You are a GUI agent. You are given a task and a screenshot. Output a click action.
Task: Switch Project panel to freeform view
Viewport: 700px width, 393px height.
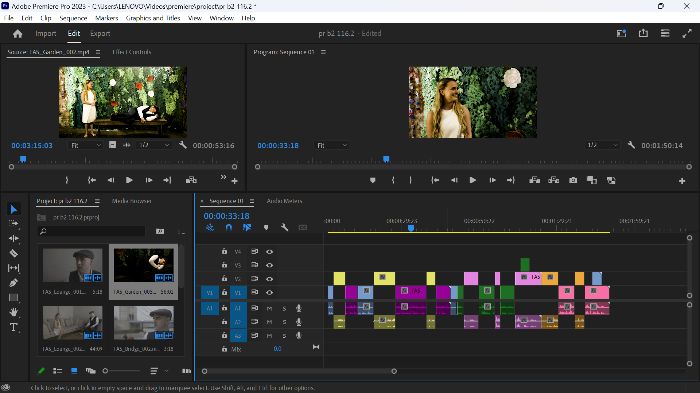(x=91, y=371)
